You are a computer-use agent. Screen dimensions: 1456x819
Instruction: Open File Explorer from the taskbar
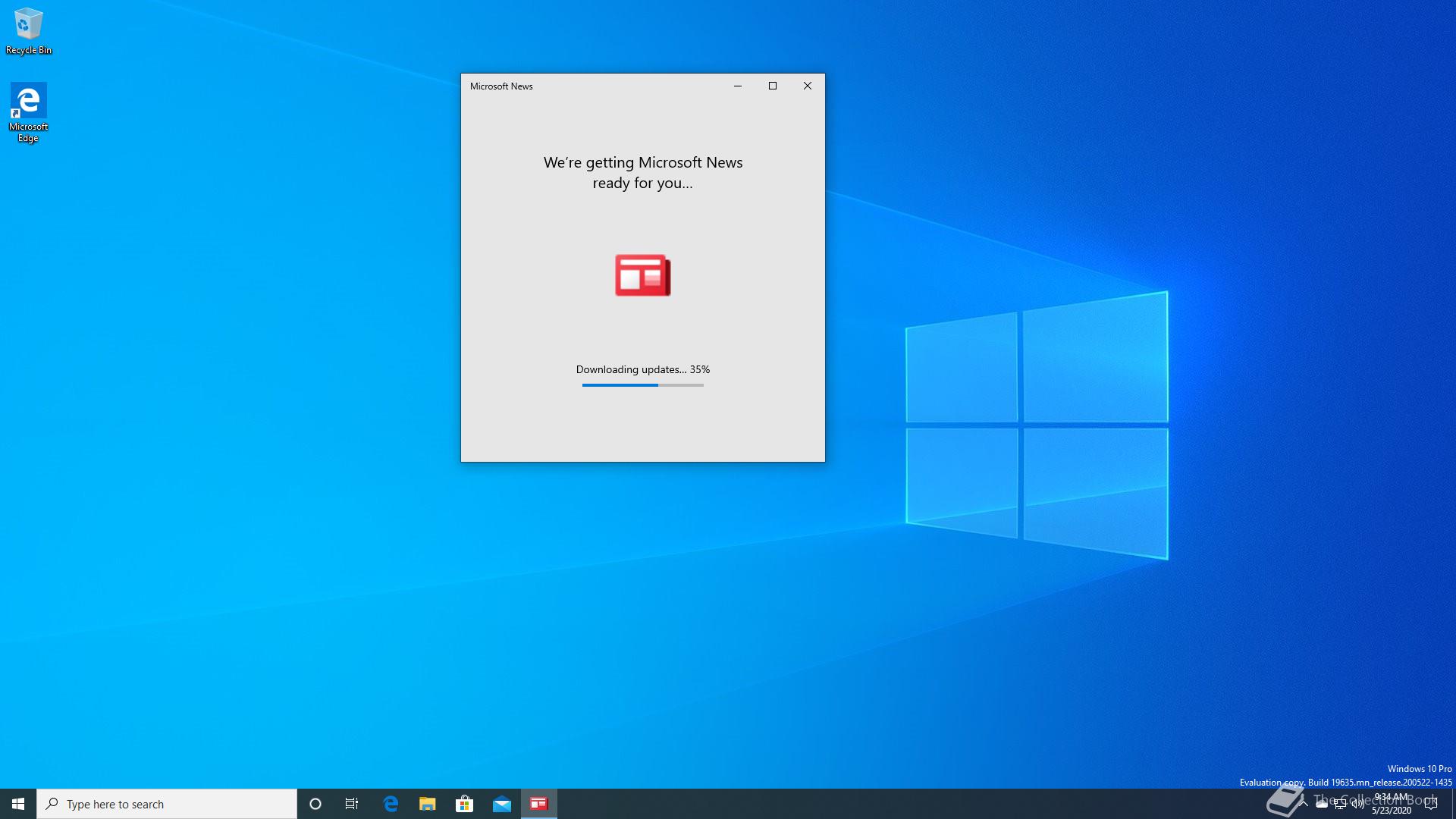[428, 804]
